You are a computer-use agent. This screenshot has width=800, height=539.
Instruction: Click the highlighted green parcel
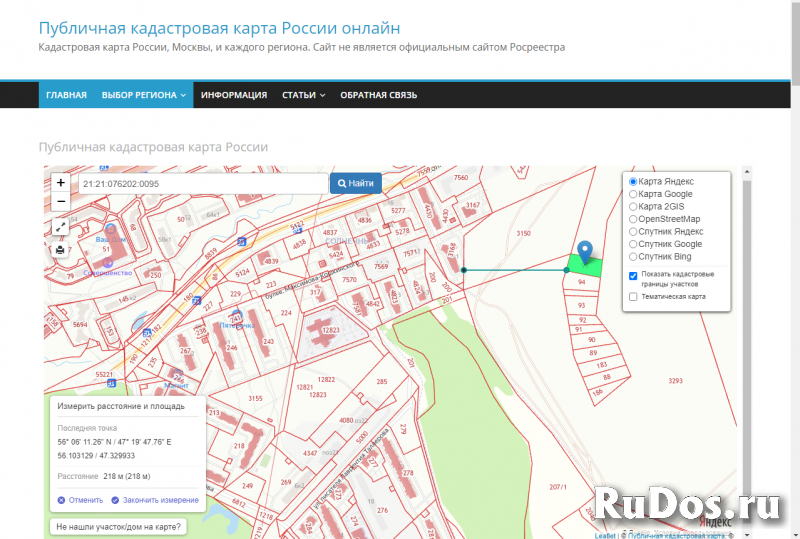coord(585,267)
